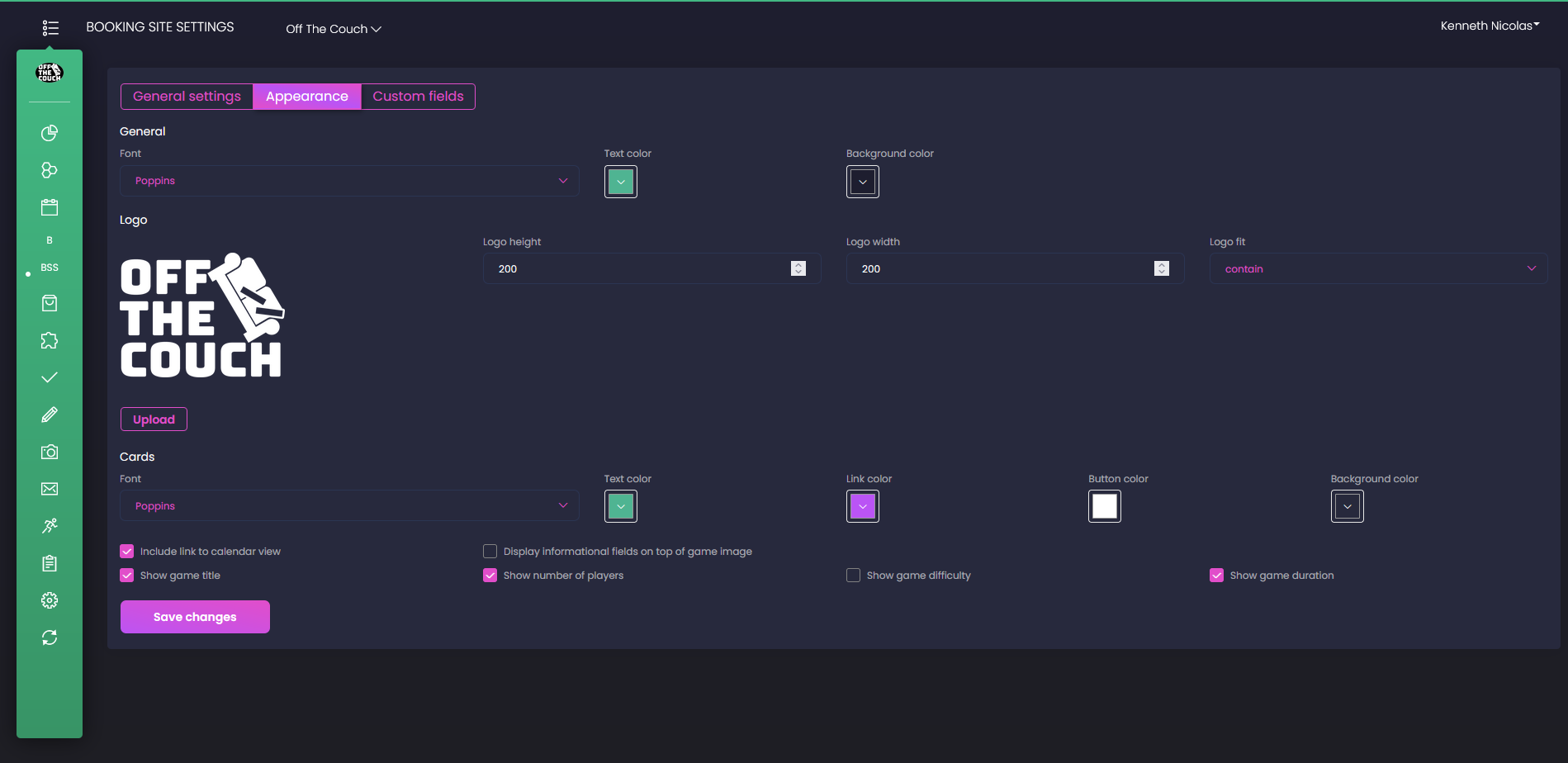
Task: Click the Logo width stepper arrows
Action: [1162, 268]
